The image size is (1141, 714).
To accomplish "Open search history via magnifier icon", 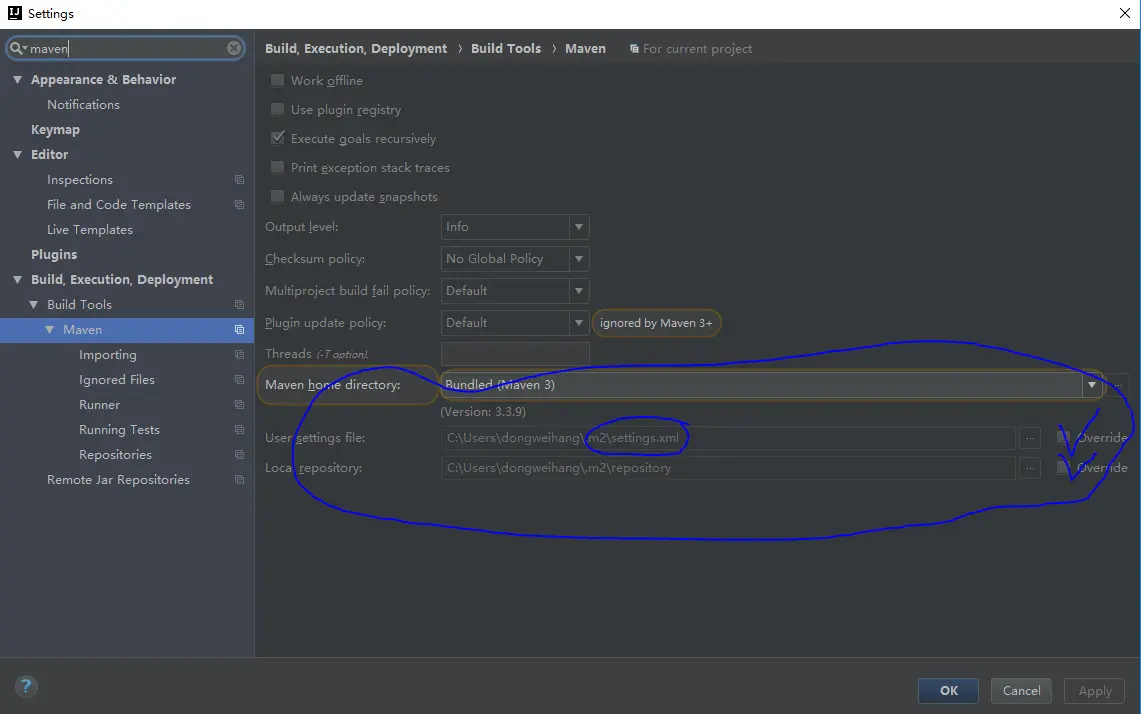I will (x=17, y=48).
